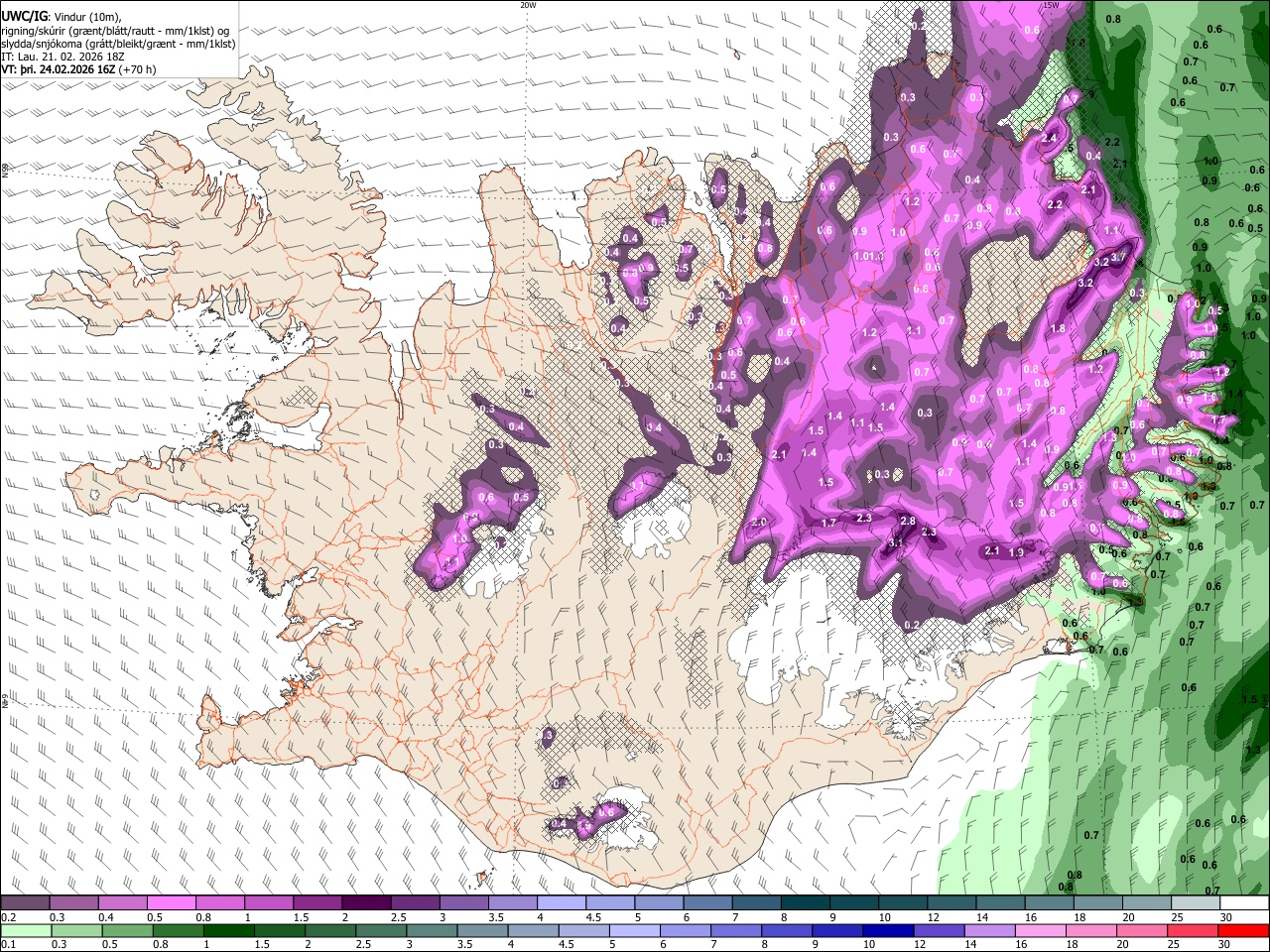
Task: Select the violet swatch labeled 12 in the bottom legend row
Action: click(938, 931)
